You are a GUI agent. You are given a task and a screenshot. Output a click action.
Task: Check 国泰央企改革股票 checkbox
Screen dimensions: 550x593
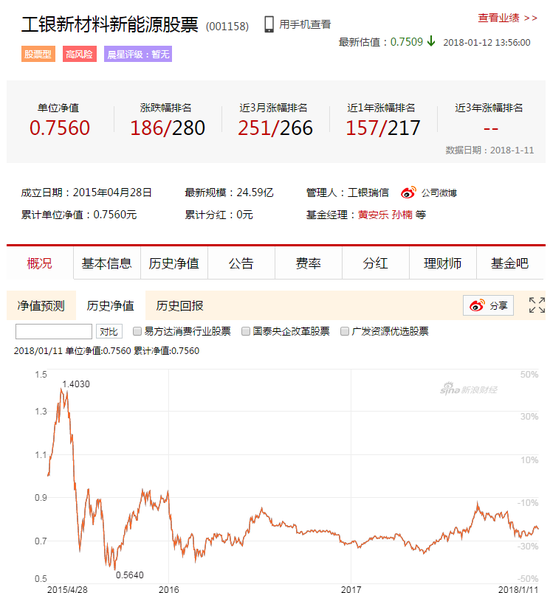coord(245,331)
